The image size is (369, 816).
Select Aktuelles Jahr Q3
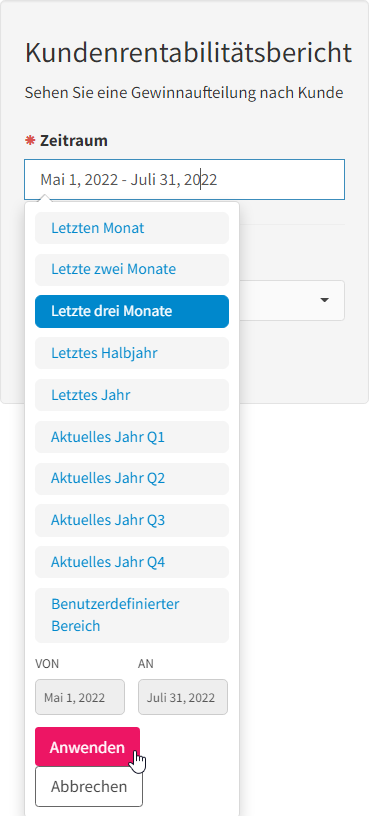click(x=132, y=520)
